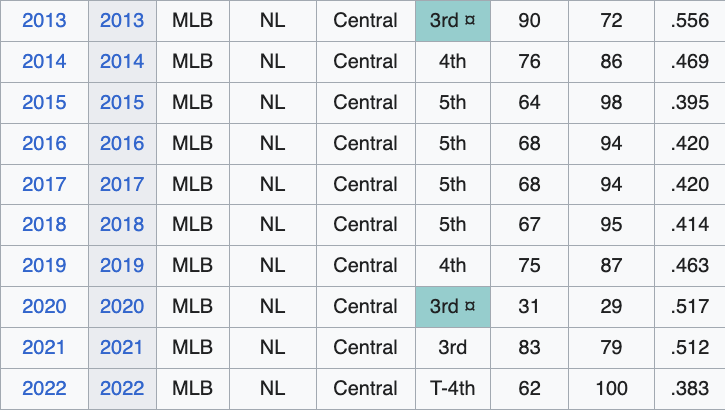Click the unshaded 2021 season link
The width and height of the screenshot is (725, 410).
(x=44, y=348)
